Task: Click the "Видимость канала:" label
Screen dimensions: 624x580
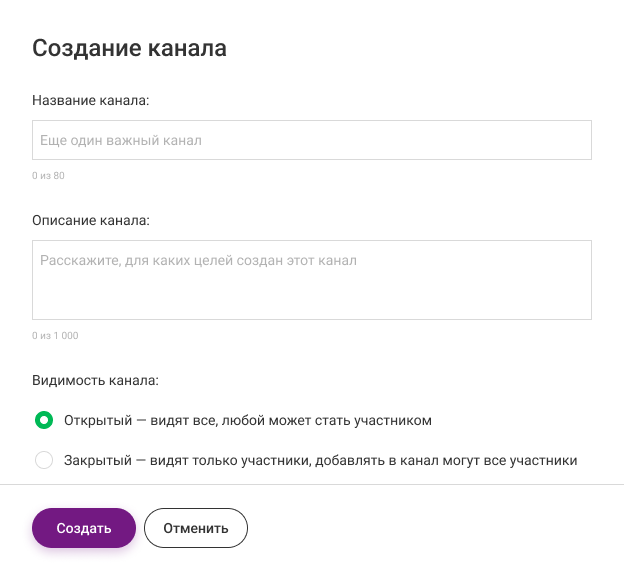Action: tap(96, 380)
